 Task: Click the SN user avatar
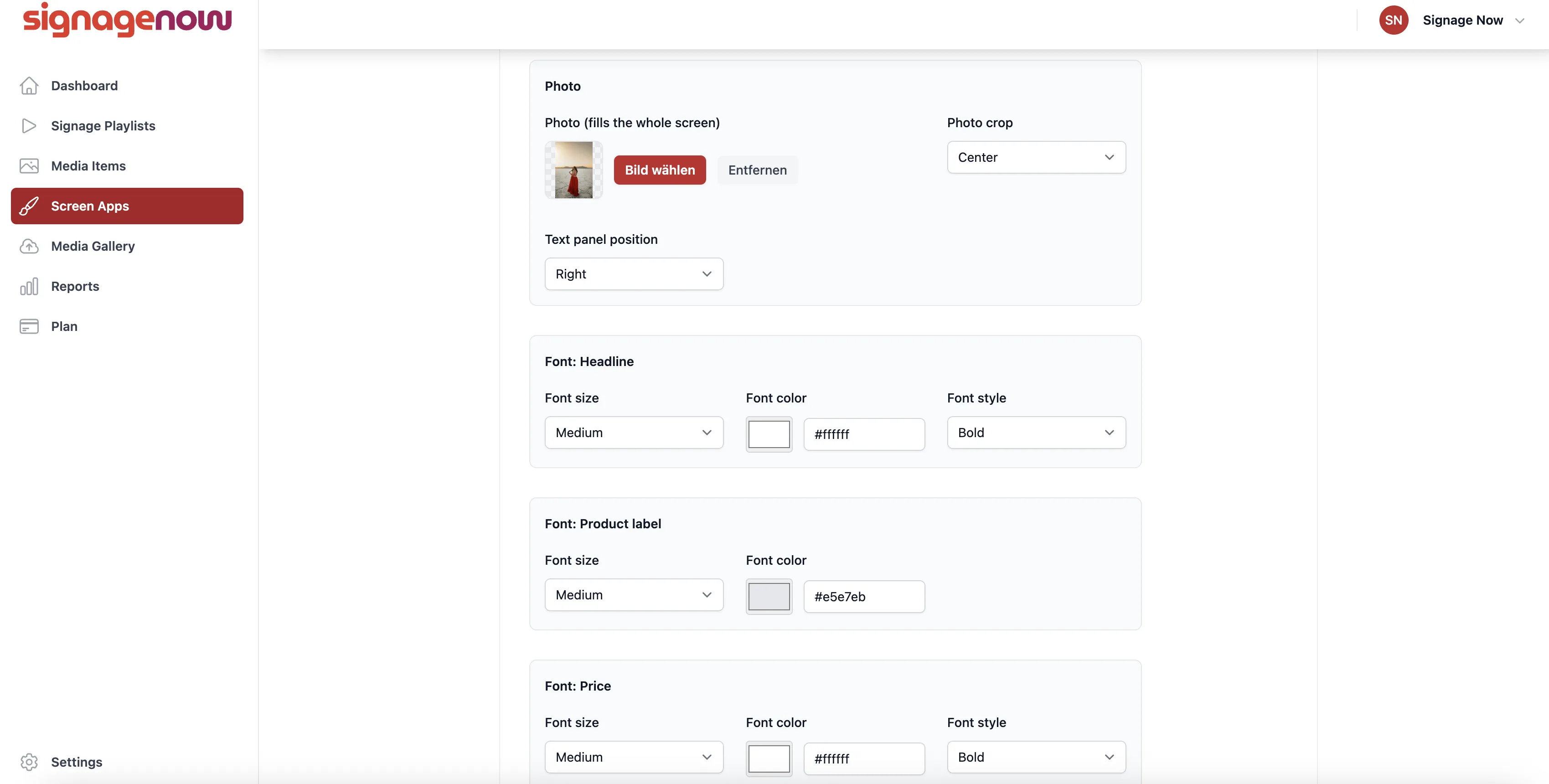click(1393, 20)
